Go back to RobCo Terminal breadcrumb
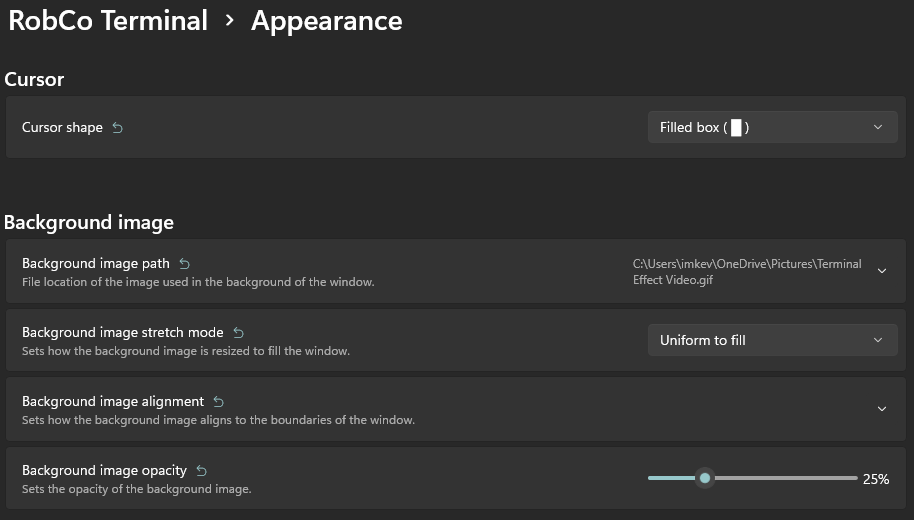 pos(108,21)
